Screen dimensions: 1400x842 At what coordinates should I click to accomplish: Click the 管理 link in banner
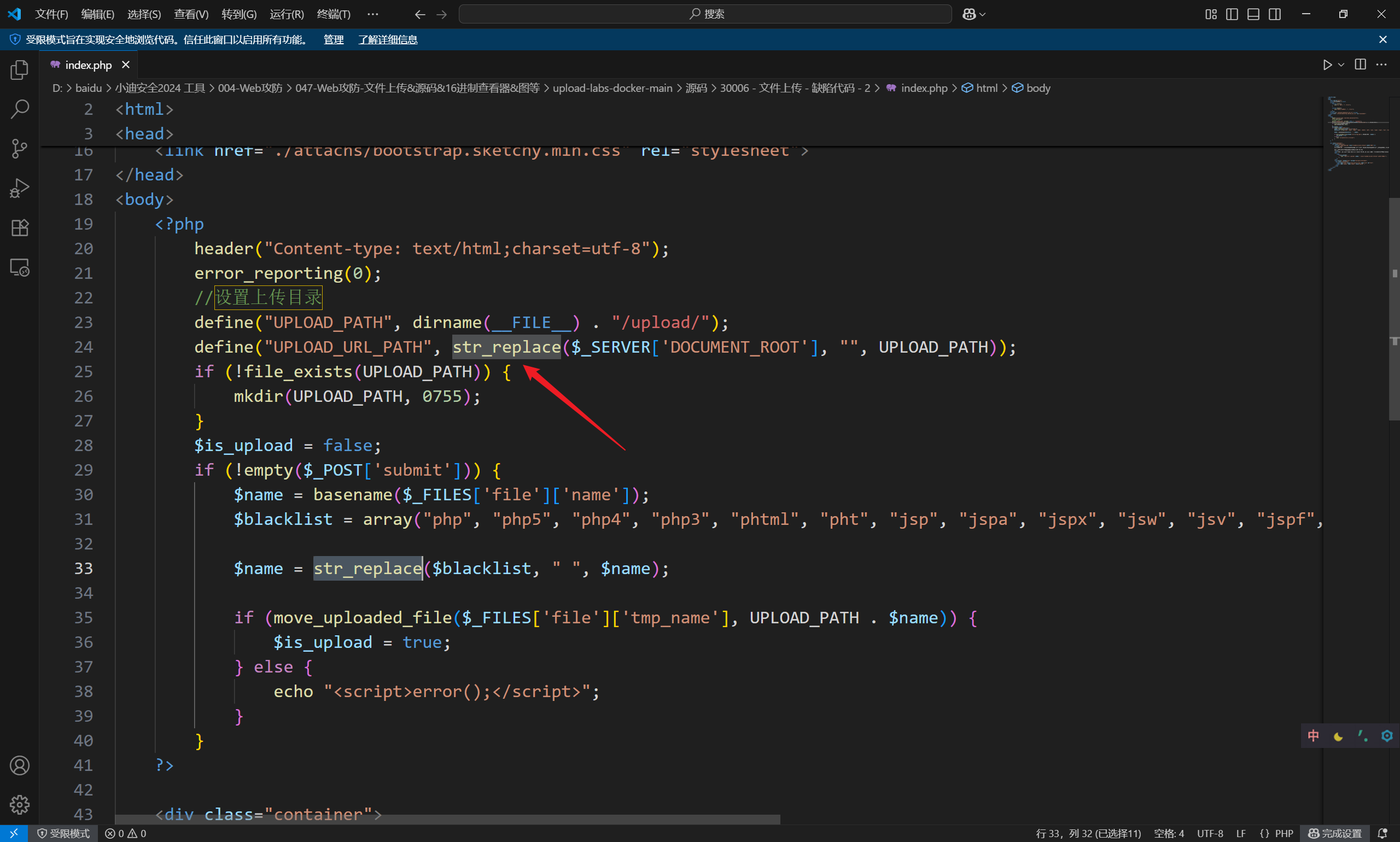pos(333,39)
